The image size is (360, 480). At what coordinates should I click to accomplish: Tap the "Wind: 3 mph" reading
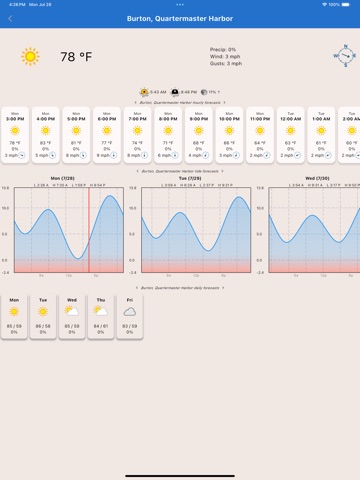[x=225, y=56]
